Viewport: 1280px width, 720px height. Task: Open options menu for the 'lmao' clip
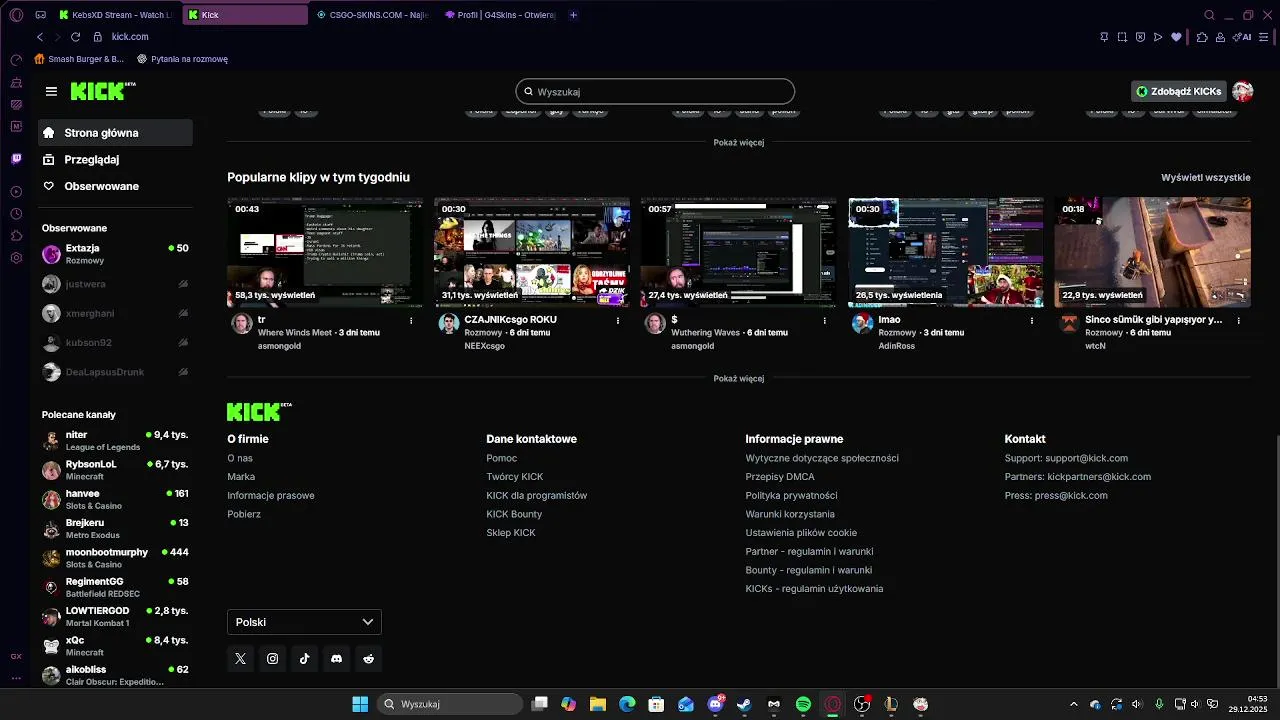point(1032,321)
